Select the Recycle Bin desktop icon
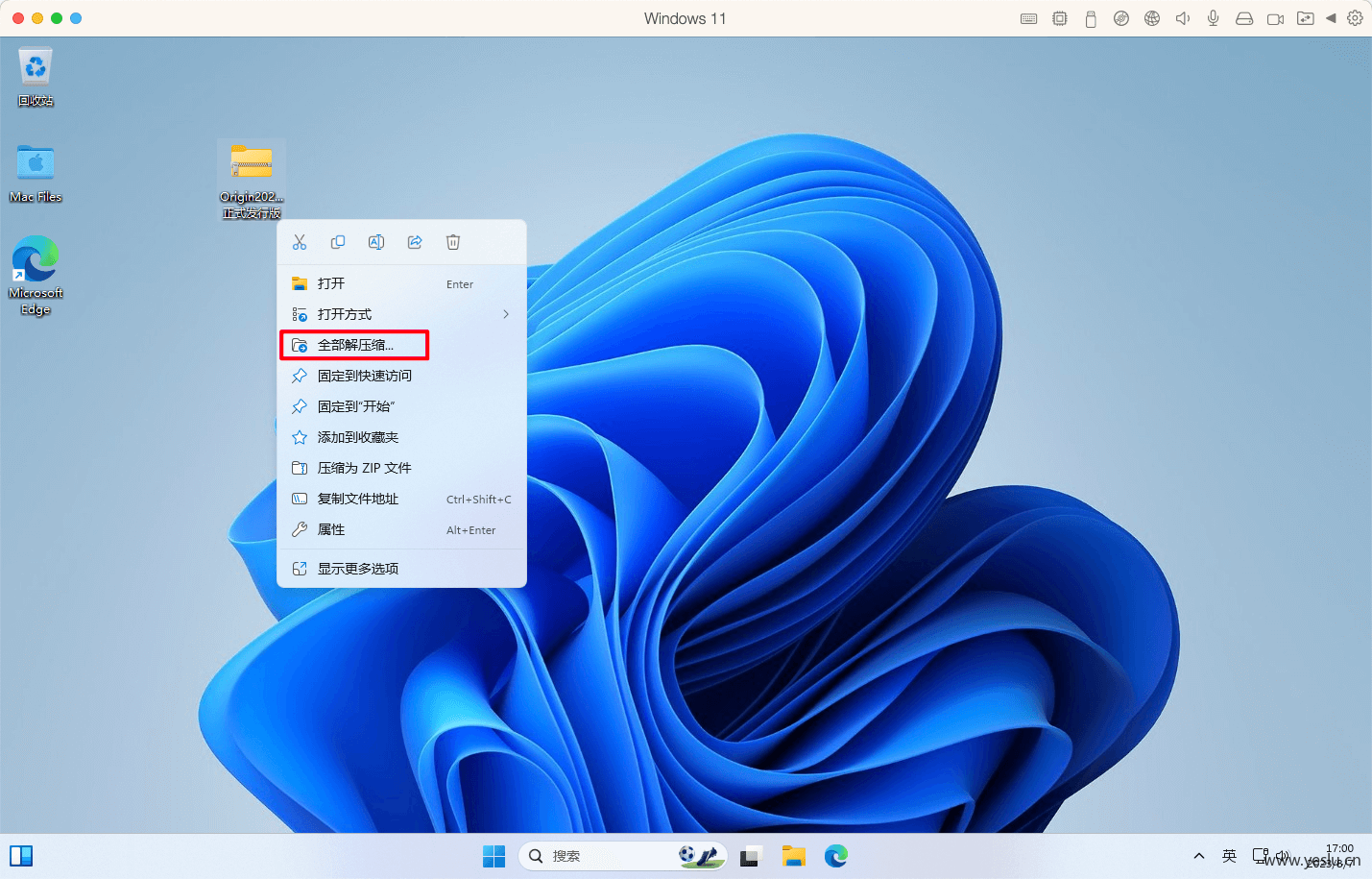 coord(36,77)
